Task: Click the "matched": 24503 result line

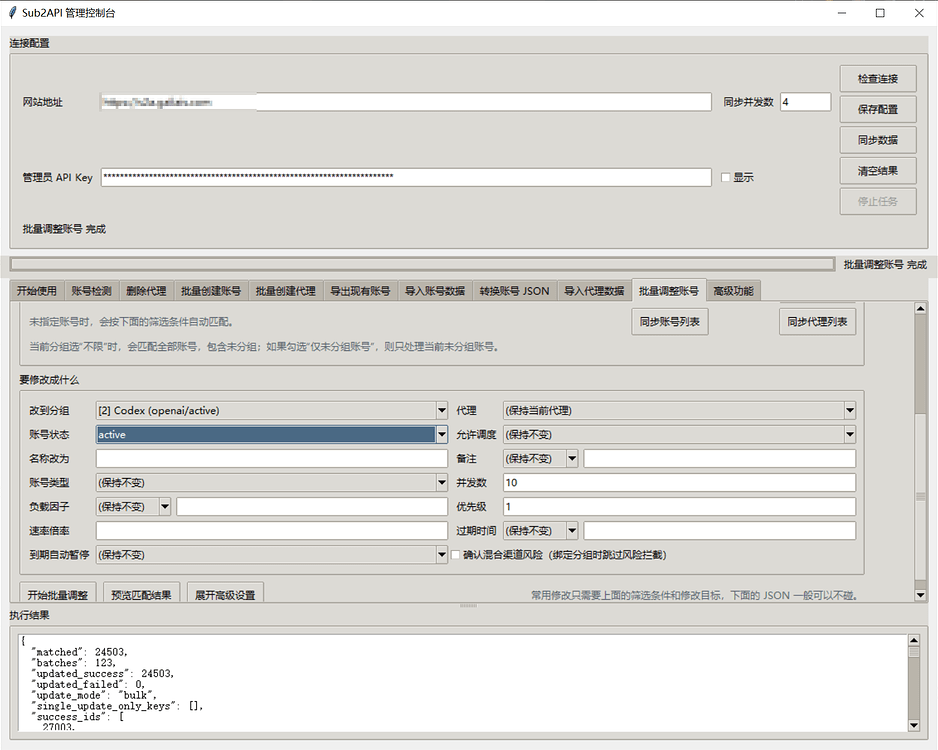Action: point(80,652)
